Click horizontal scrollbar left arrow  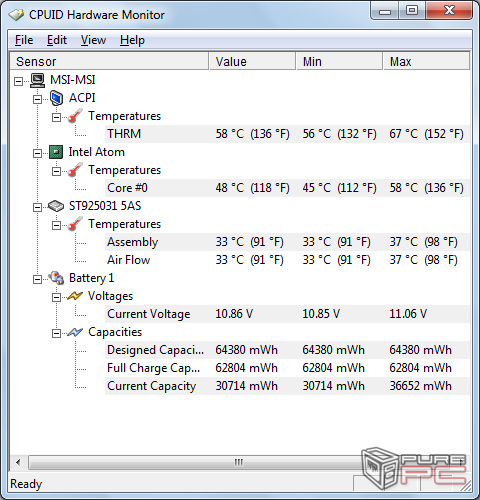pyautogui.click(x=18, y=463)
